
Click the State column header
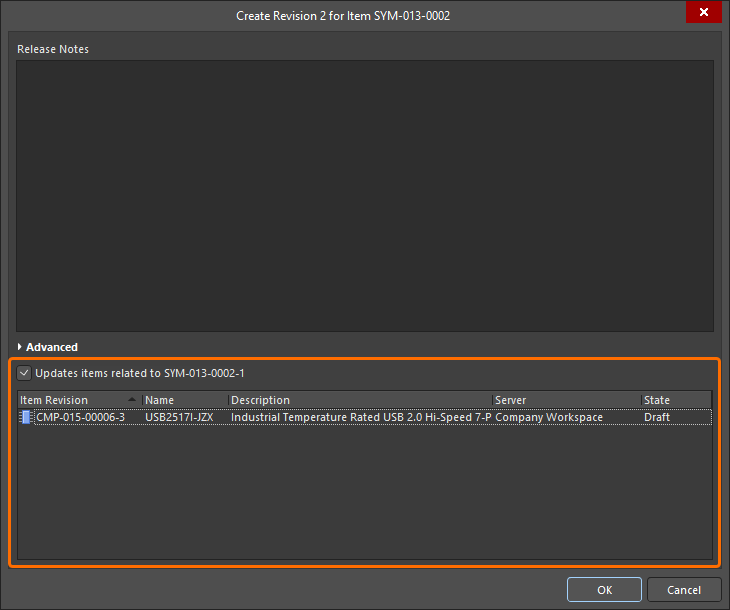(676, 400)
